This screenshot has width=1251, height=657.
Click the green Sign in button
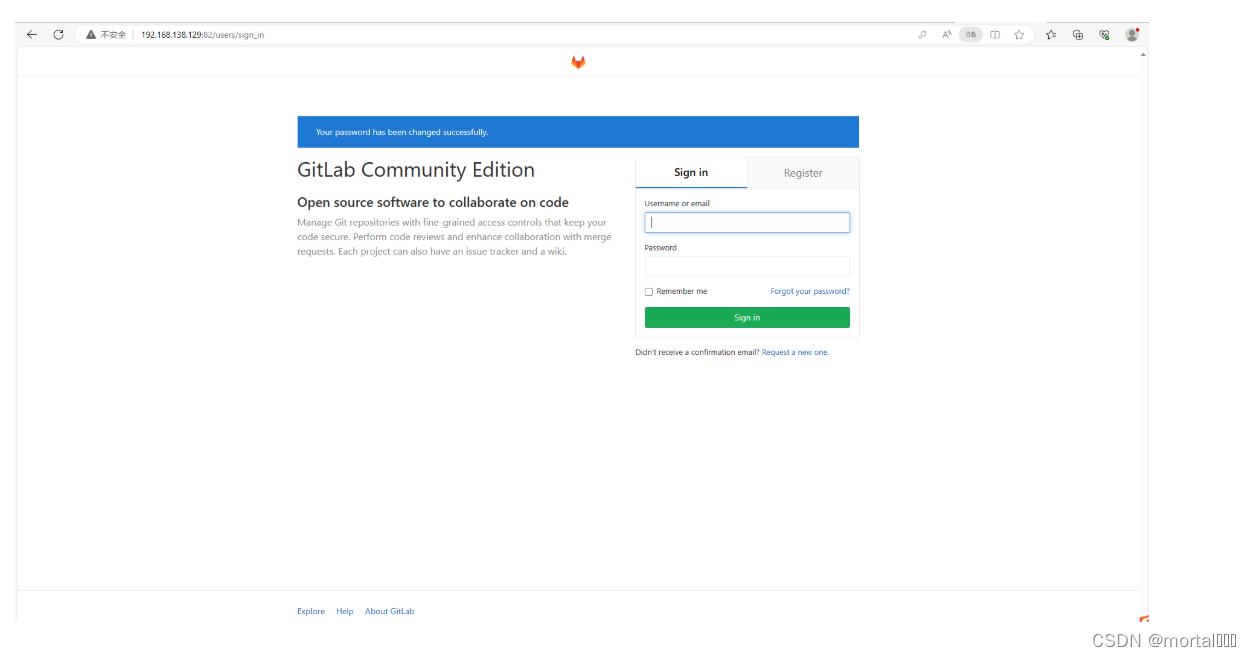click(747, 317)
